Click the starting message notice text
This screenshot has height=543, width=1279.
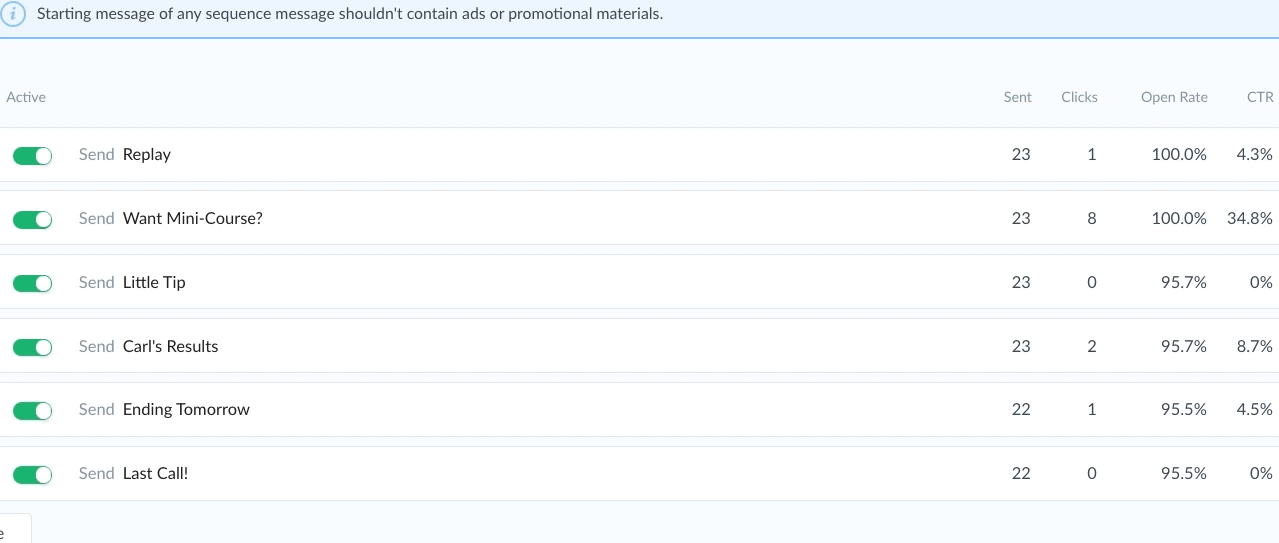click(x=349, y=15)
